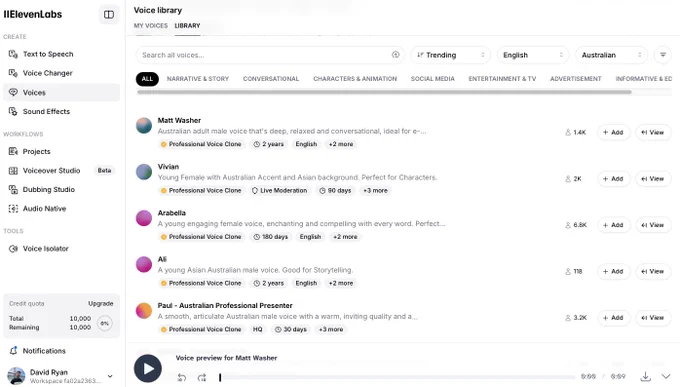Add Paul Australian Professional Presenter voice
The width and height of the screenshot is (680, 387).
pyautogui.click(x=613, y=318)
